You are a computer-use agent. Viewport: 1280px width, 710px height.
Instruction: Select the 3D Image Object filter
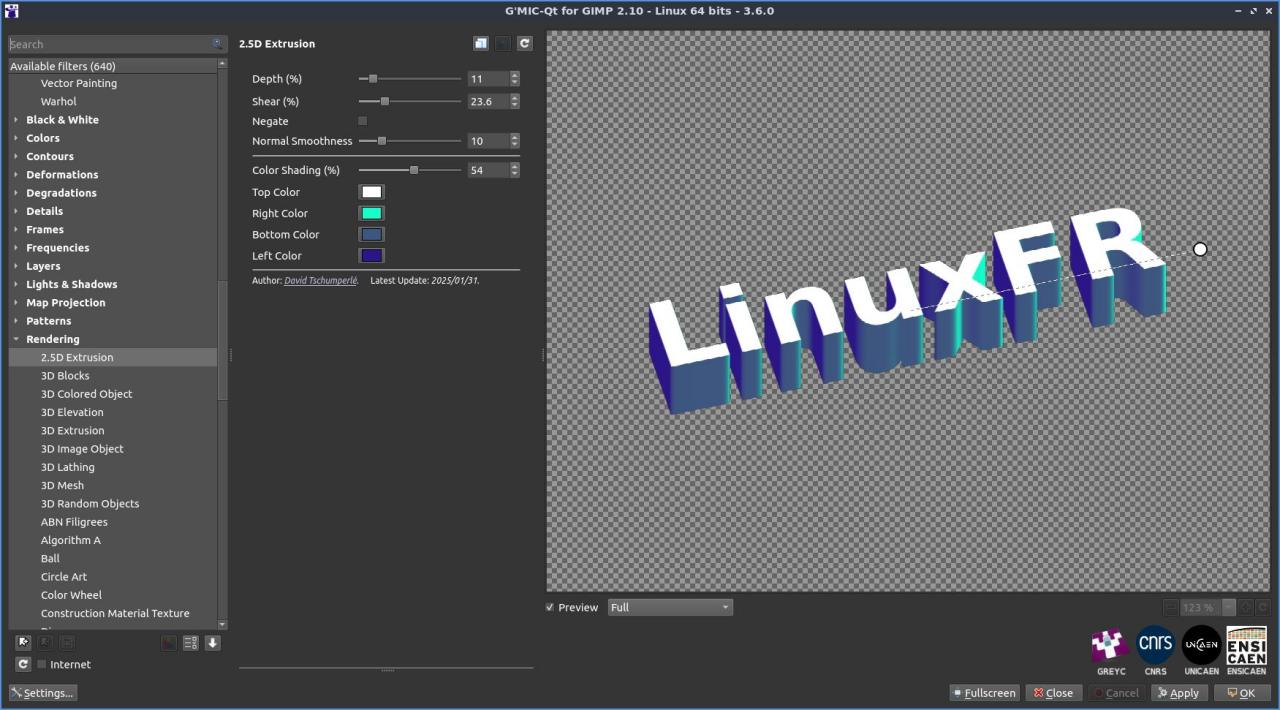(82, 449)
